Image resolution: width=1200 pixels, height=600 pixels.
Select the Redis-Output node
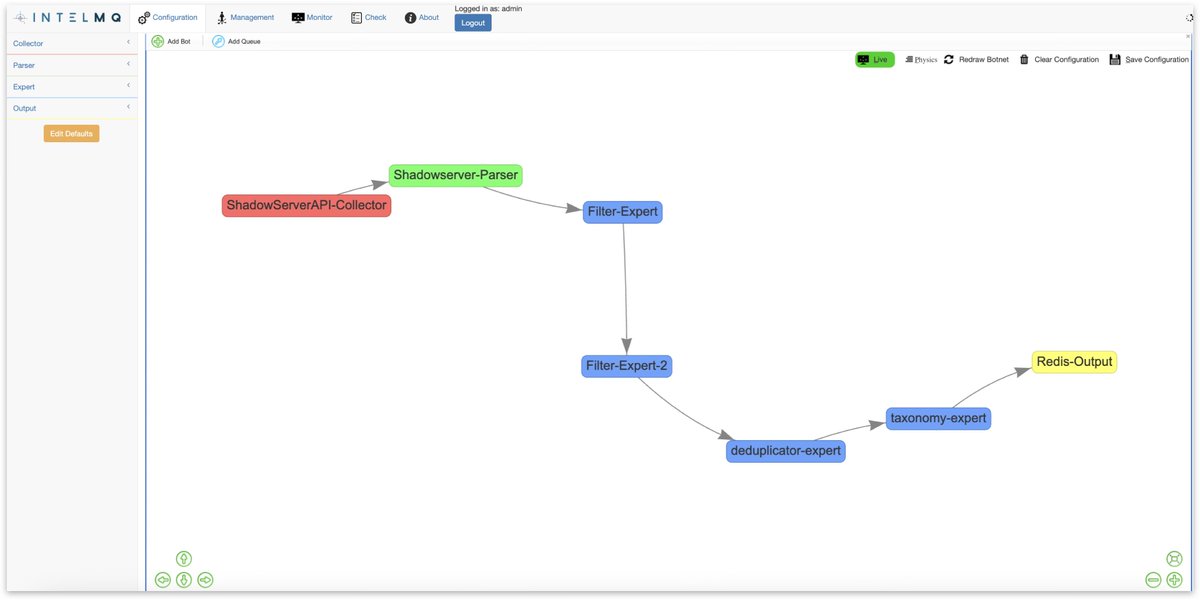point(1074,362)
